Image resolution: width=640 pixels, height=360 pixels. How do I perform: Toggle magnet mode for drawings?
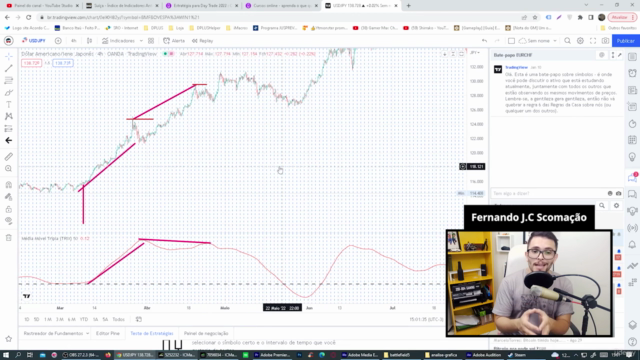pyautogui.click(x=9, y=185)
